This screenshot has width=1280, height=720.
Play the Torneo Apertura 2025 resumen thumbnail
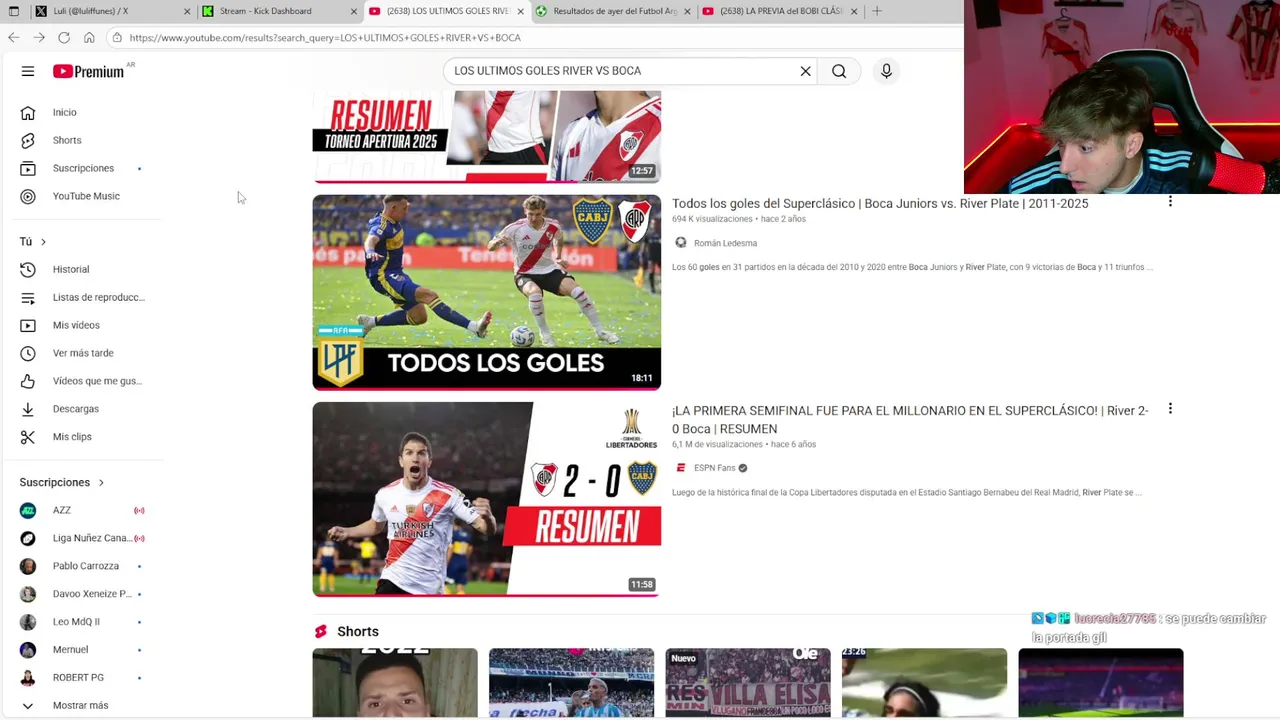click(487, 137)
